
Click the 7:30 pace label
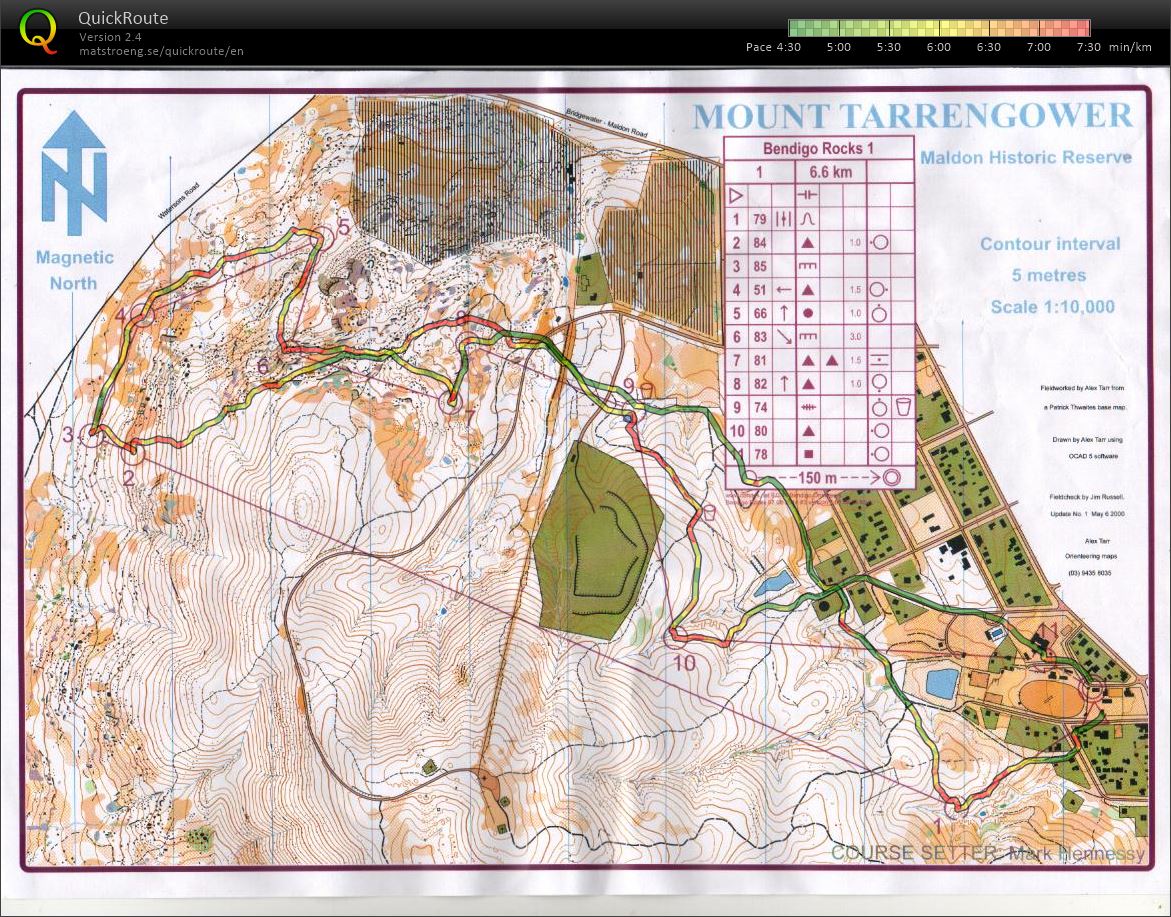[1088, 47]
